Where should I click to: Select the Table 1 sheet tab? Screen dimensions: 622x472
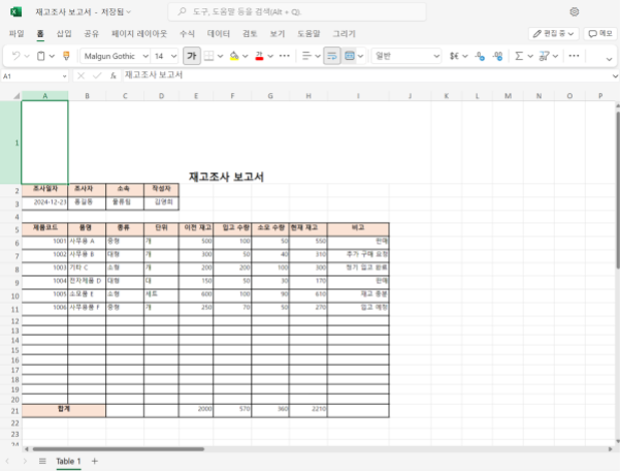click(68, 461)
